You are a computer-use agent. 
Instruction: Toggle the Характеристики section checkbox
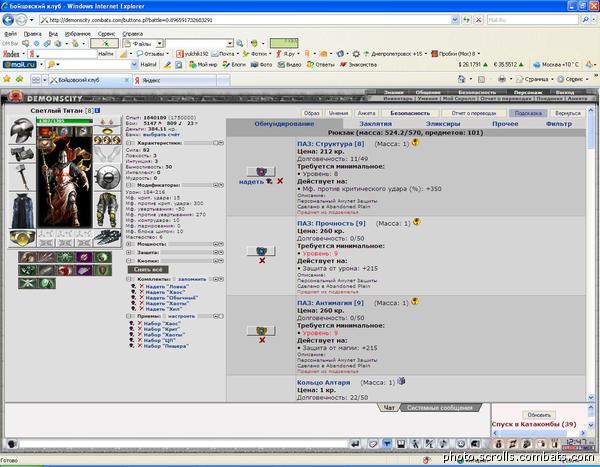[x=130, y=143]
